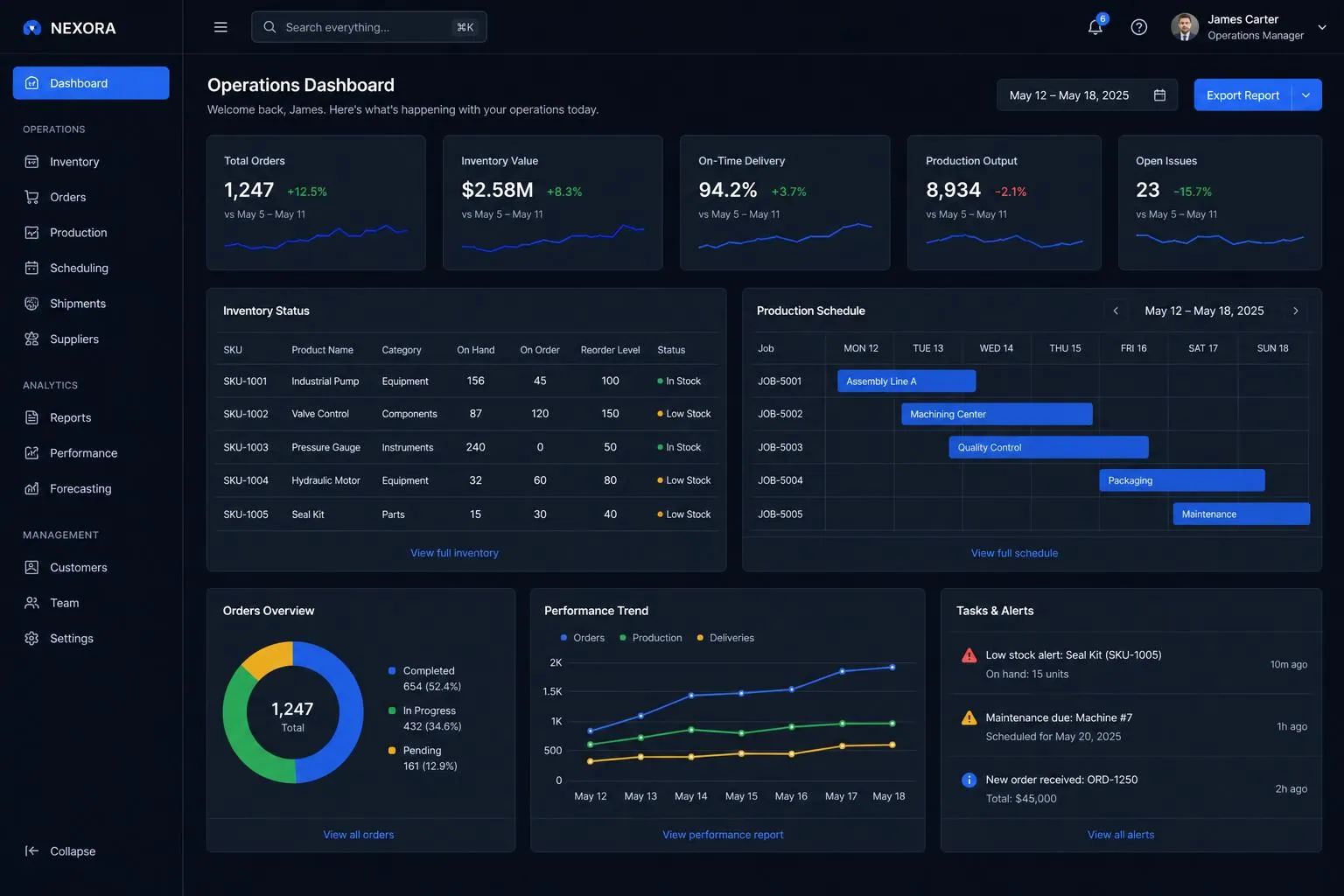Go to the Scheduling menu label
Screen dimensions: 1344x896
[79, 268]
